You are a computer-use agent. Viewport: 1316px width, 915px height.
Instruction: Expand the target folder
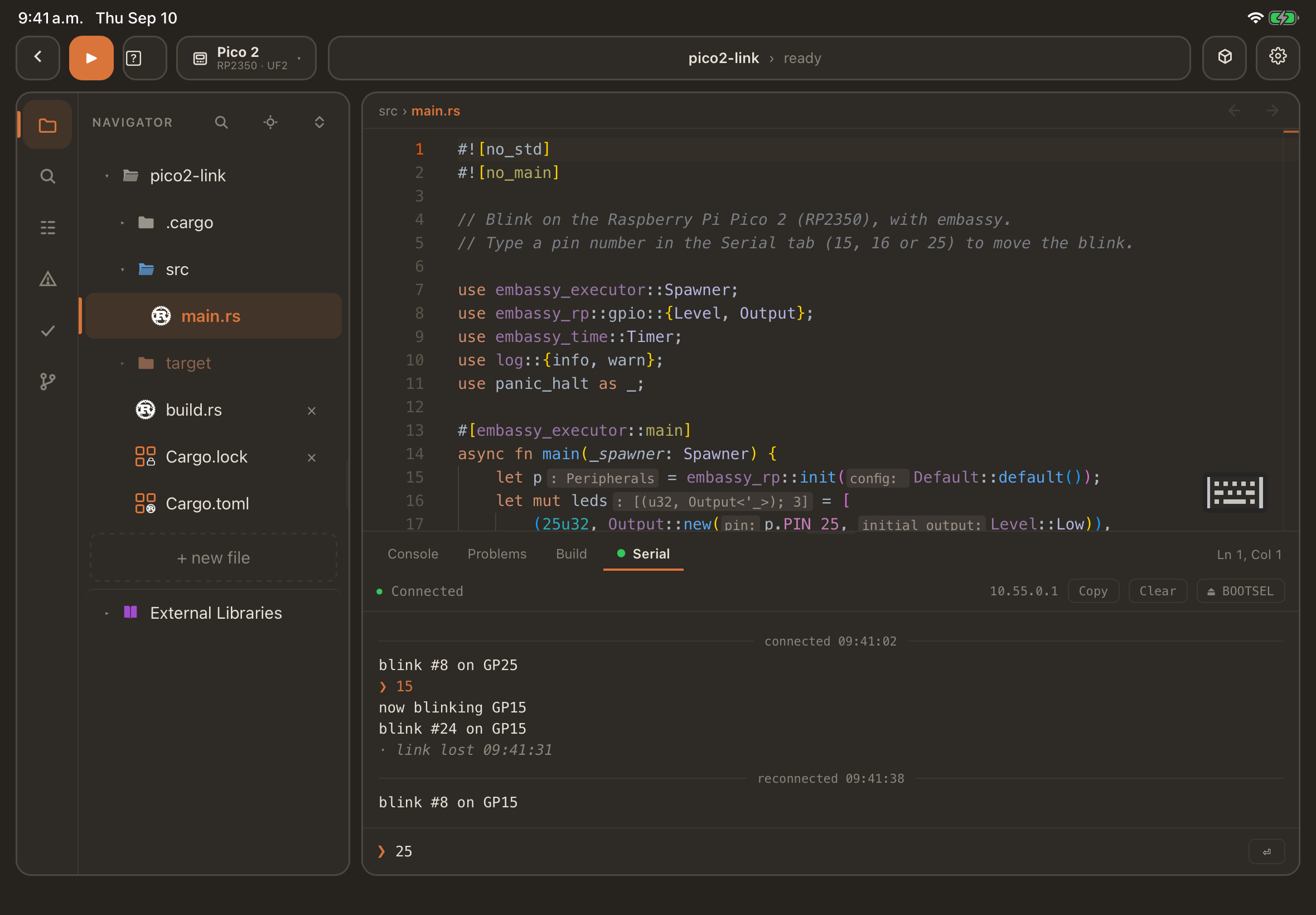click(122, 363)
